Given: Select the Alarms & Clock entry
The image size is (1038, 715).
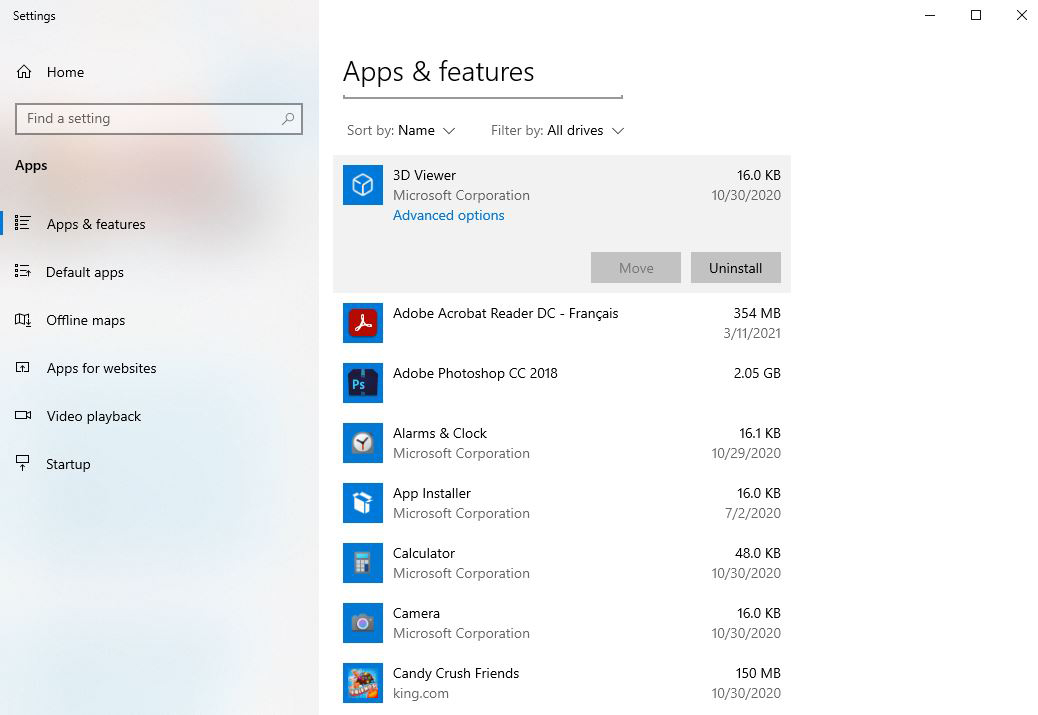Looking at the screenshot, I should [561, 443].
